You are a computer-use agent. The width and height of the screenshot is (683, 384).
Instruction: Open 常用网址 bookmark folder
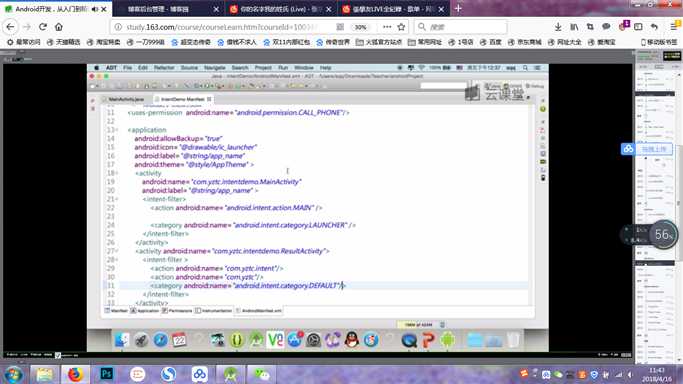point(425,42)
